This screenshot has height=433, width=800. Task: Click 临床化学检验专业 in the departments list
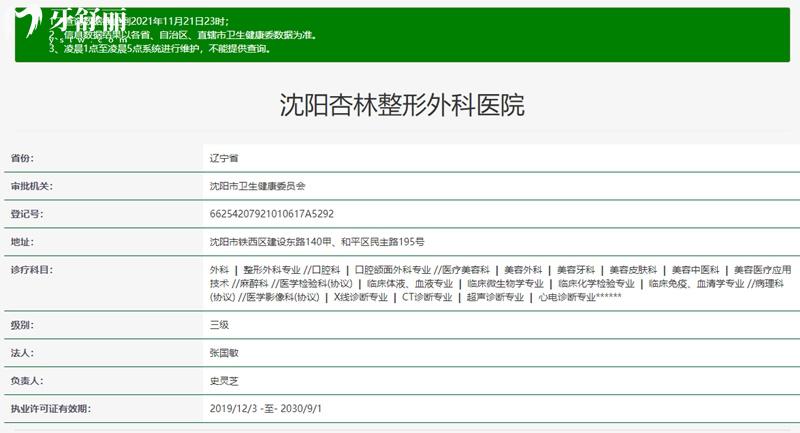[x=596, y=284]
